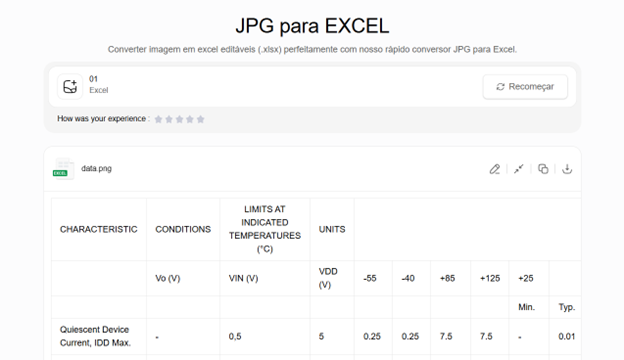
Task: Rate experience with the third star
Action: click(x=179, y=119)
